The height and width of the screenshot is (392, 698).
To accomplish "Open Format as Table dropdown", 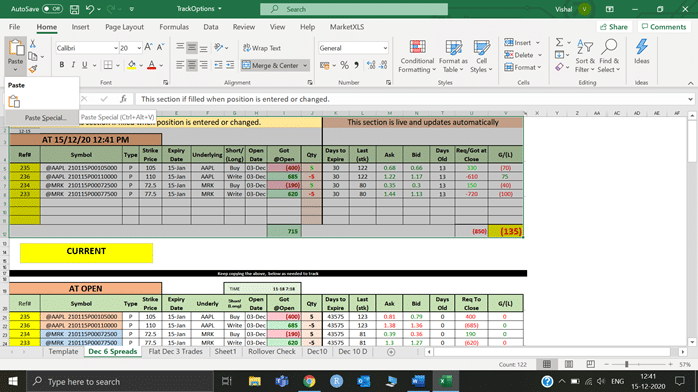I will [x=453, y=56].
